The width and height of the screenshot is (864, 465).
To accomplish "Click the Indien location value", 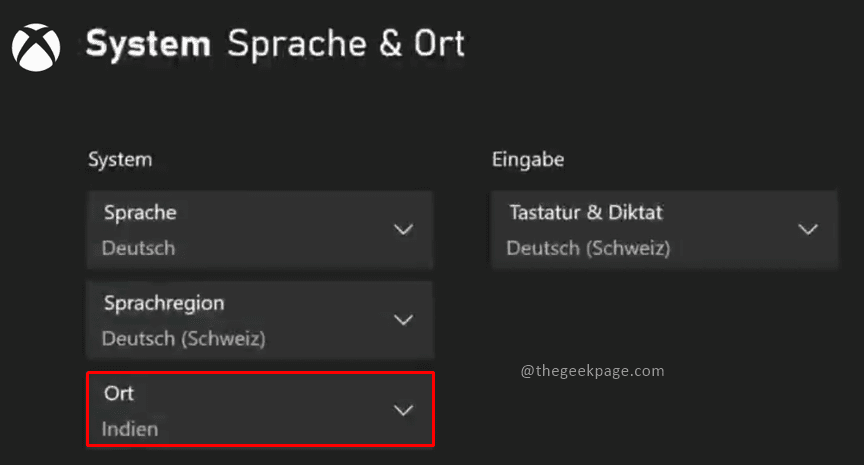I will click(x=130, y=429).
